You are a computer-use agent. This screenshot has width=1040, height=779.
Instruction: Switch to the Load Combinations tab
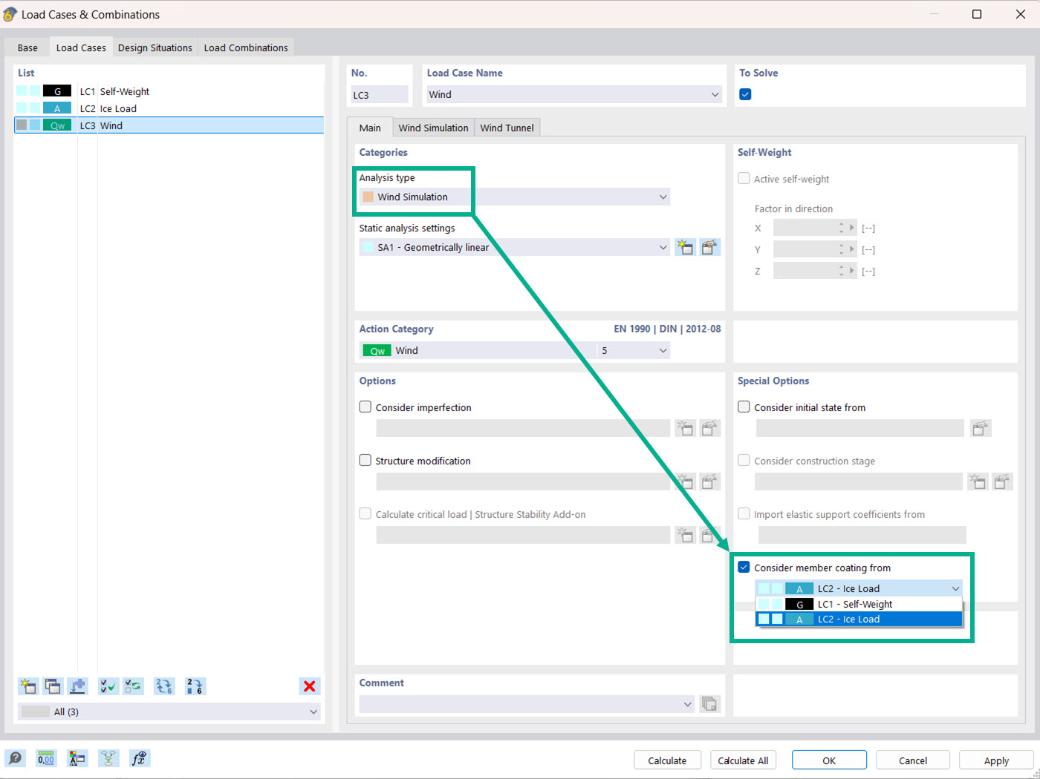pos(246,48)
